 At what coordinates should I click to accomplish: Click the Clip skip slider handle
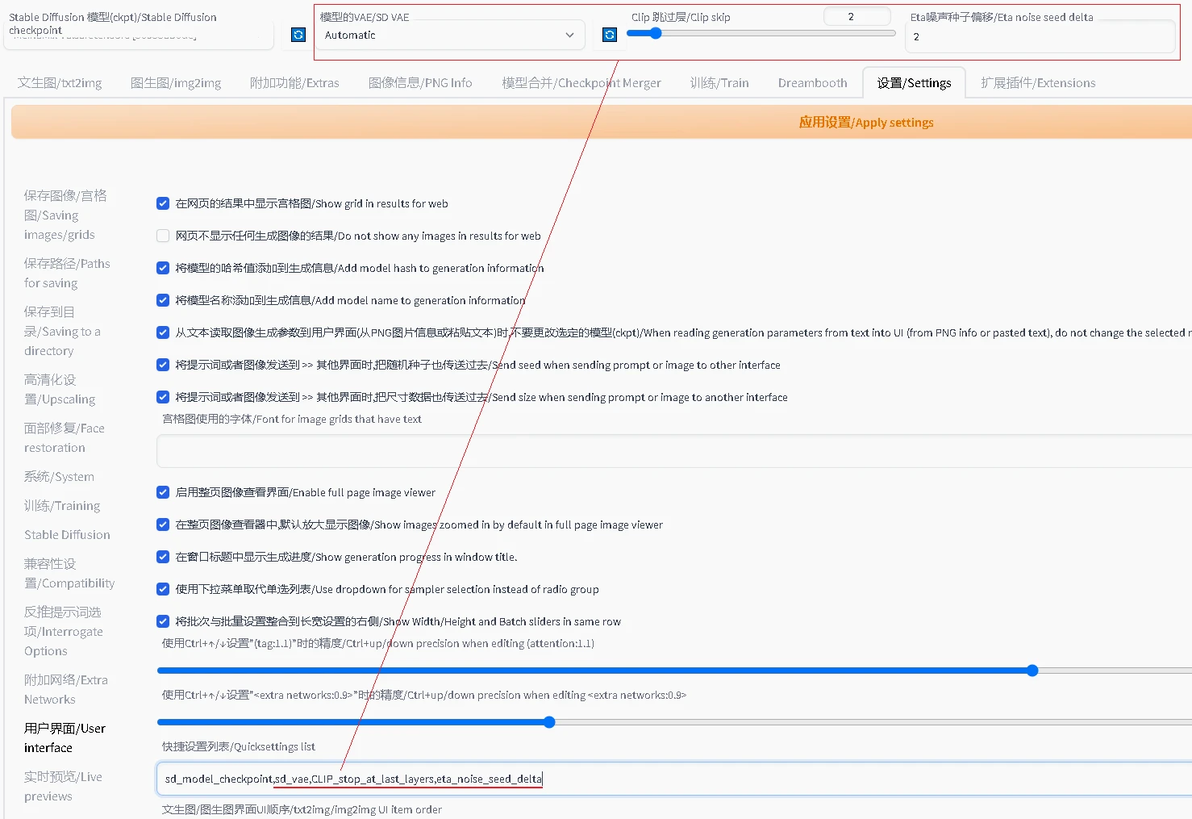point(655,33)
